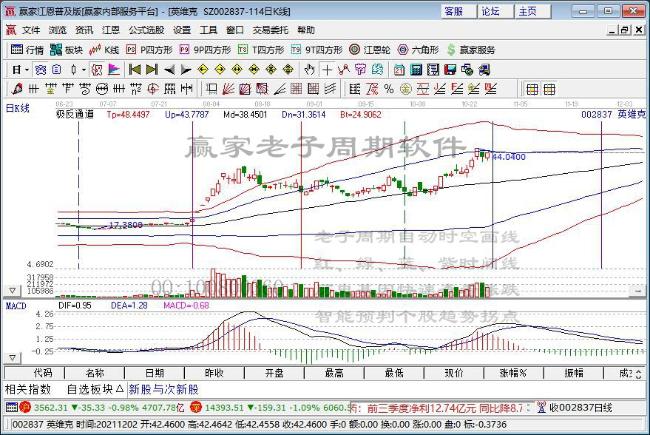This screenshot has height=435, width=650.
Task: Expand 自选板块 triangle list
Action: (x=120, y=389)
